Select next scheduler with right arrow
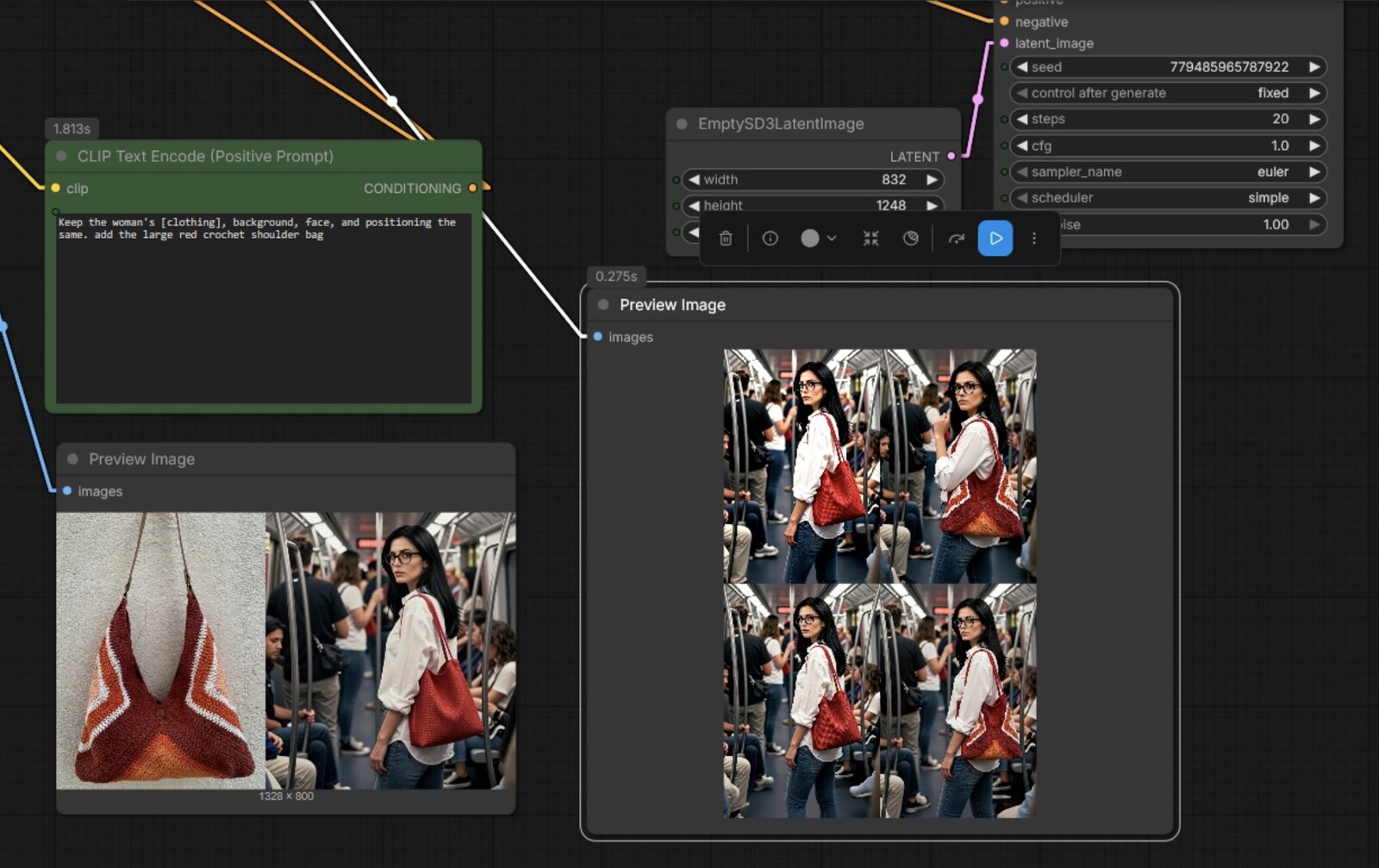The image size is (1379, 868). (x=1314, y=197)
